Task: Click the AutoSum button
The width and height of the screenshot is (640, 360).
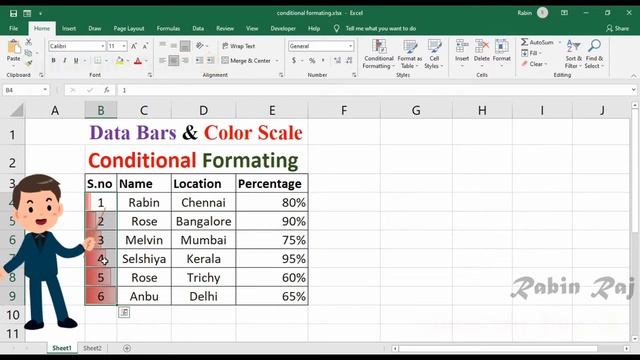Action: coord(537,42)
